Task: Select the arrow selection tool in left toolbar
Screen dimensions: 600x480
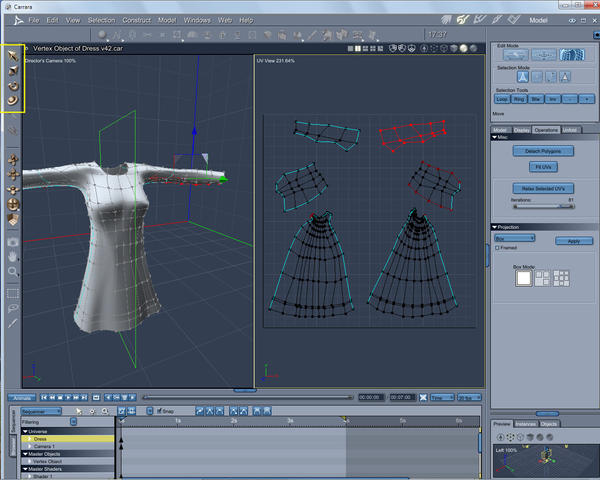Action: click(x=13, y=55)
